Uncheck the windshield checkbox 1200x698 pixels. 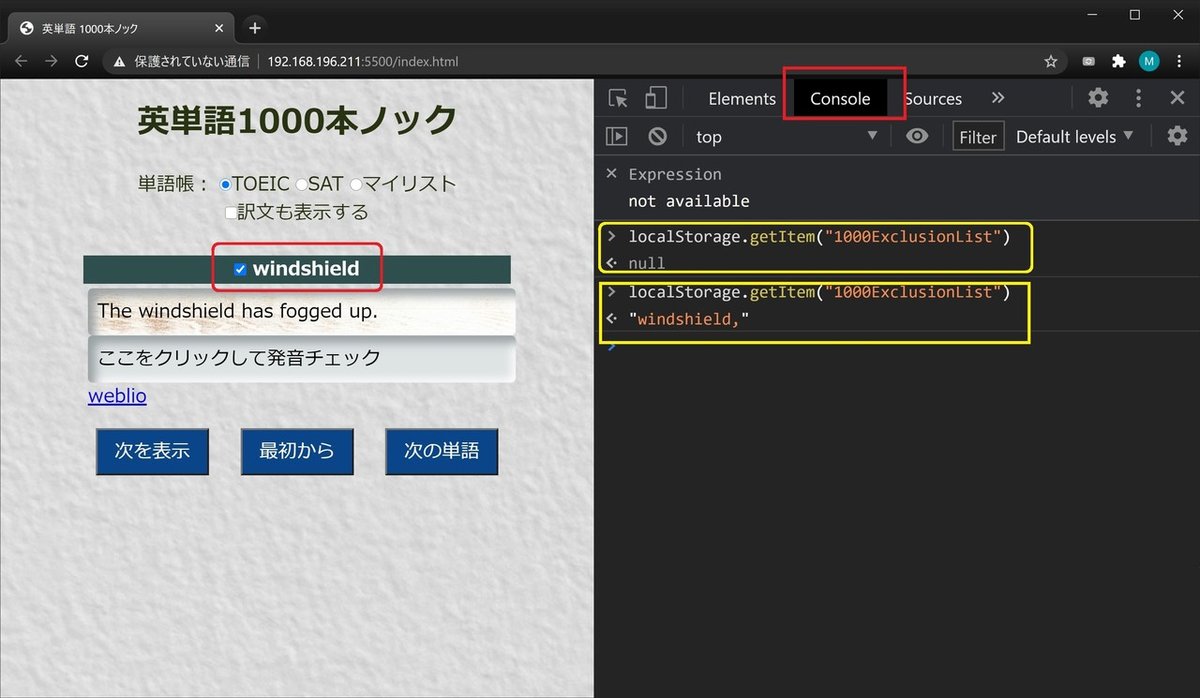240,269
